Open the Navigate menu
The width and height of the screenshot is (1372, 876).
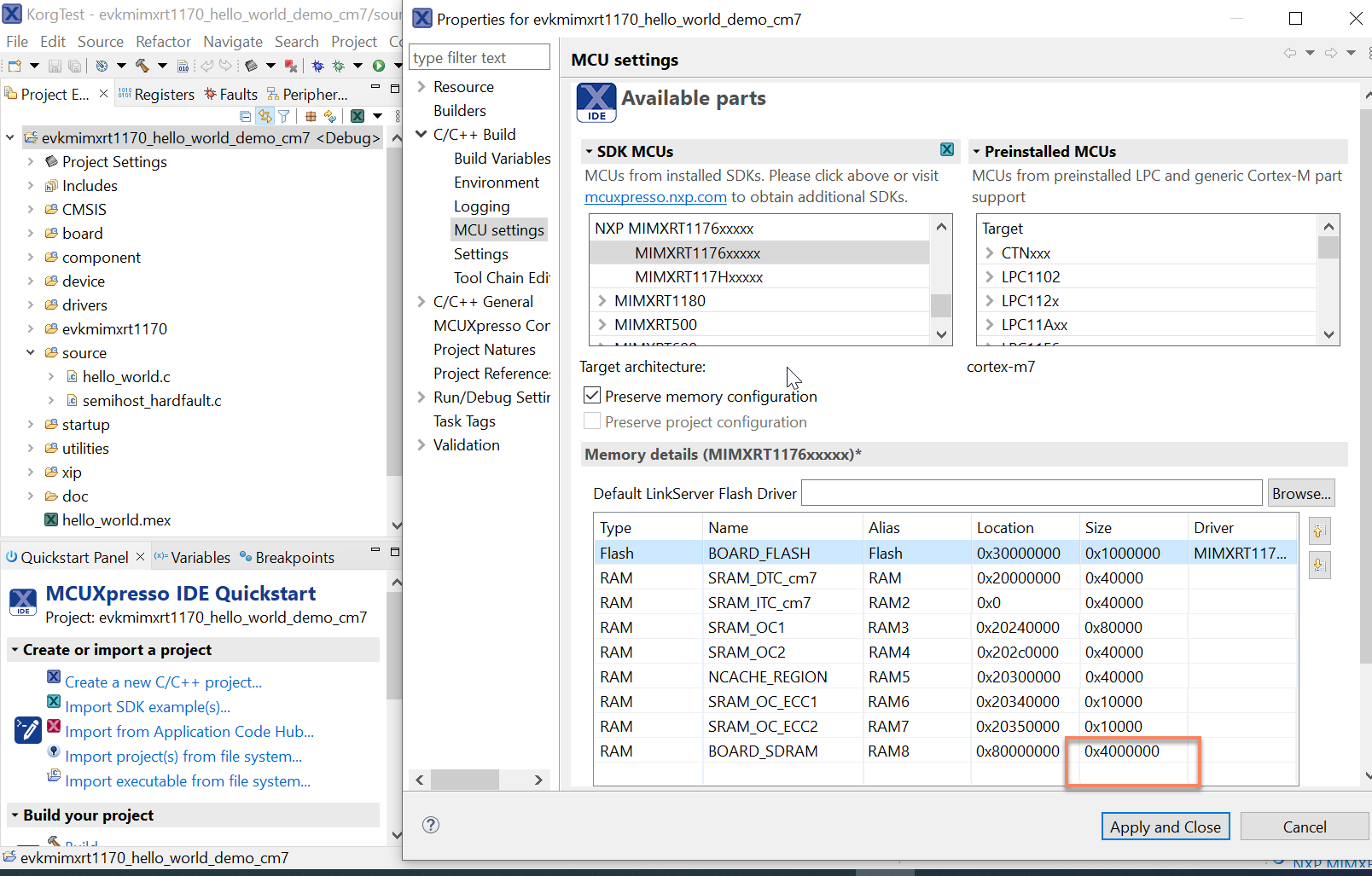click(x=232, y=41)
